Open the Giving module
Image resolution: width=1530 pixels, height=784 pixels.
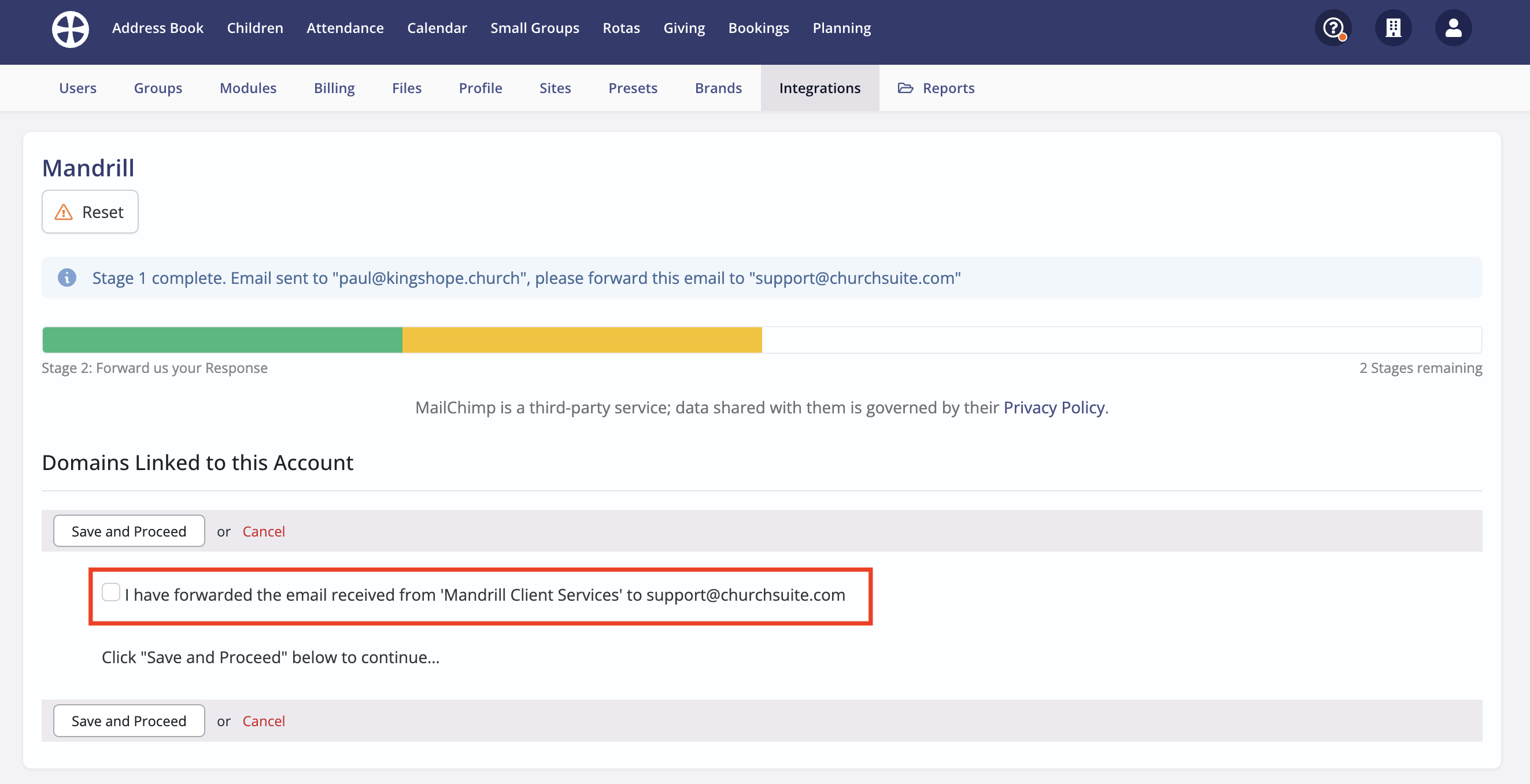[x=684, y=28]
